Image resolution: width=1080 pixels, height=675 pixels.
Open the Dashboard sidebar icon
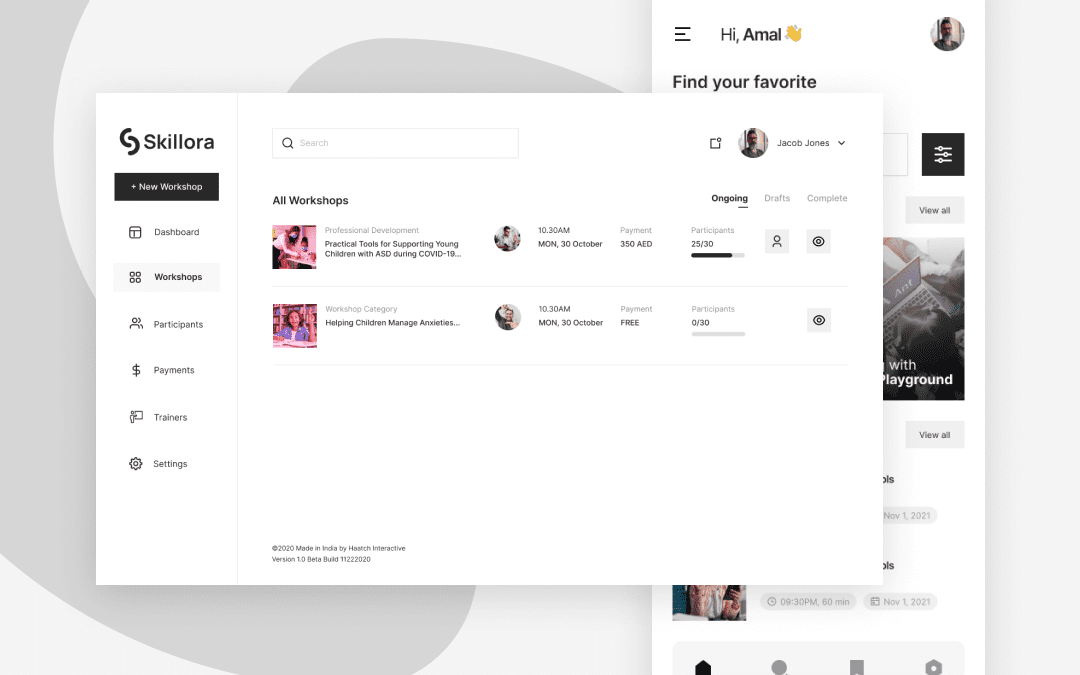coord(135,232)
